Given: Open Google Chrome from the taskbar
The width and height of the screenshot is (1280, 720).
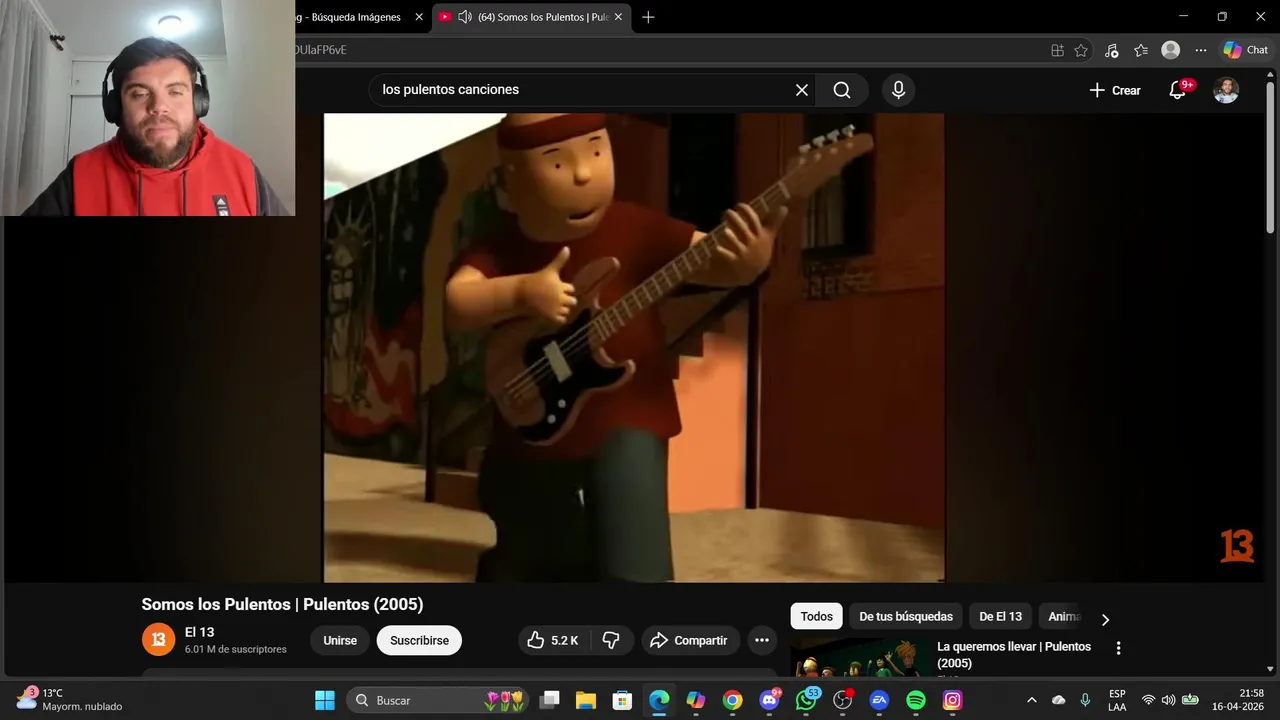Looking at the screenshot, I should click(x=733, y=700).
